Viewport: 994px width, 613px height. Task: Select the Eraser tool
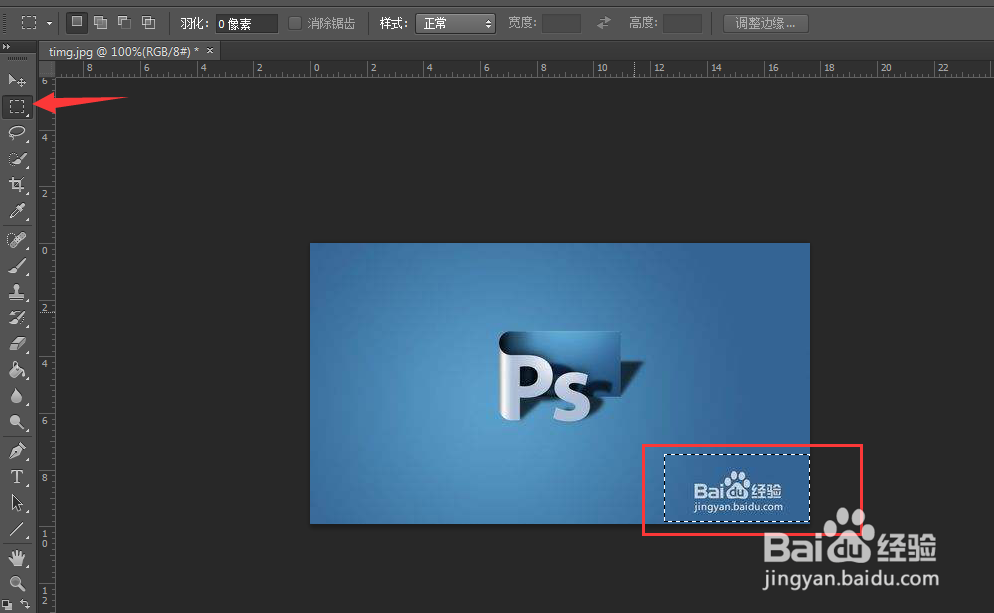pos(17,344)
